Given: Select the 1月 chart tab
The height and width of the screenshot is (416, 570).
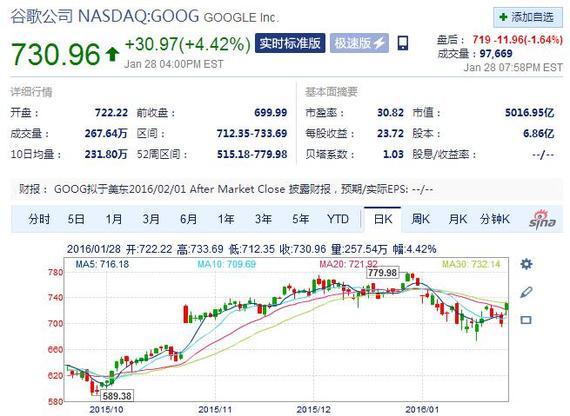Looking at the screenshot, I should coord(114,219).
